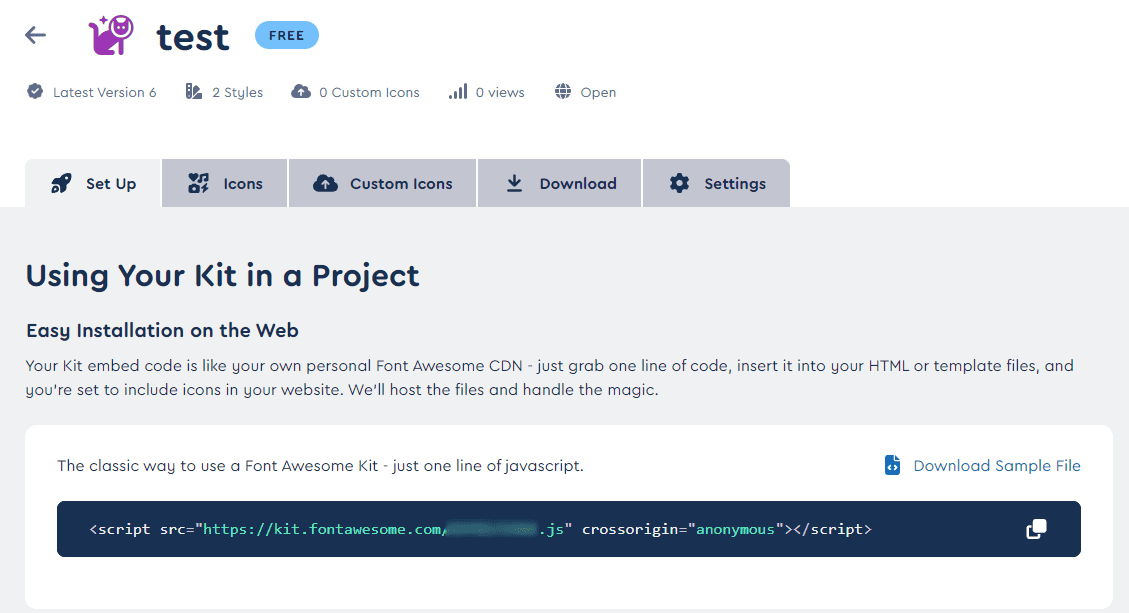Click the purple cat kit logo

pyautogui.click(x=111, y=35)
